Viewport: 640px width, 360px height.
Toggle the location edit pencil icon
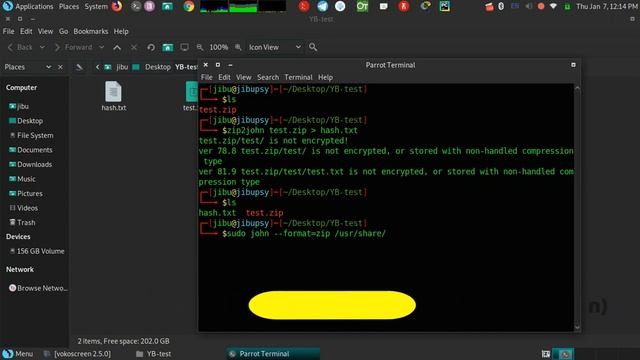(x=80, y=67)
